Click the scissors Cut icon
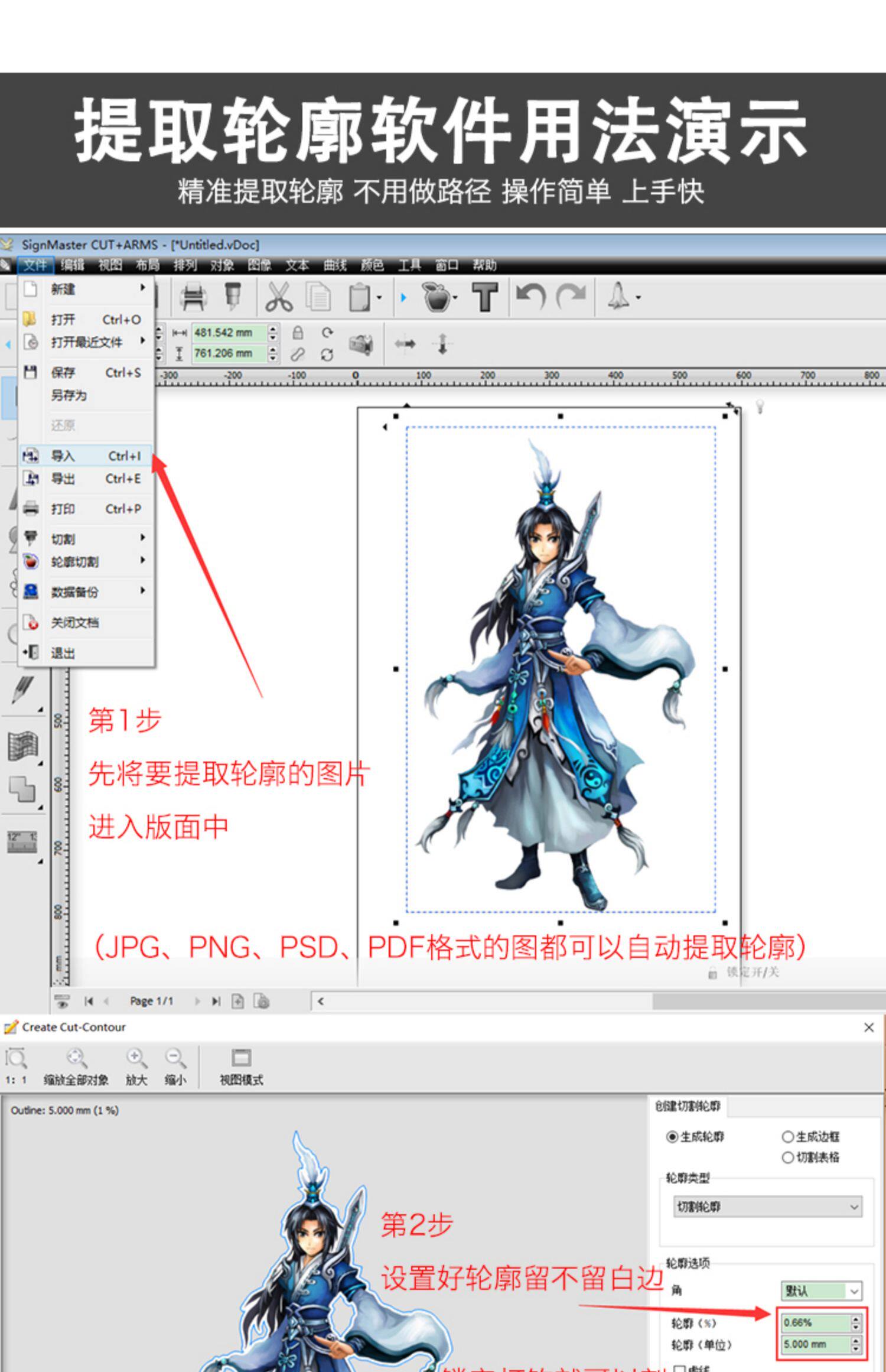Viewport: 886px width, 1372px height. coord(279,297)
